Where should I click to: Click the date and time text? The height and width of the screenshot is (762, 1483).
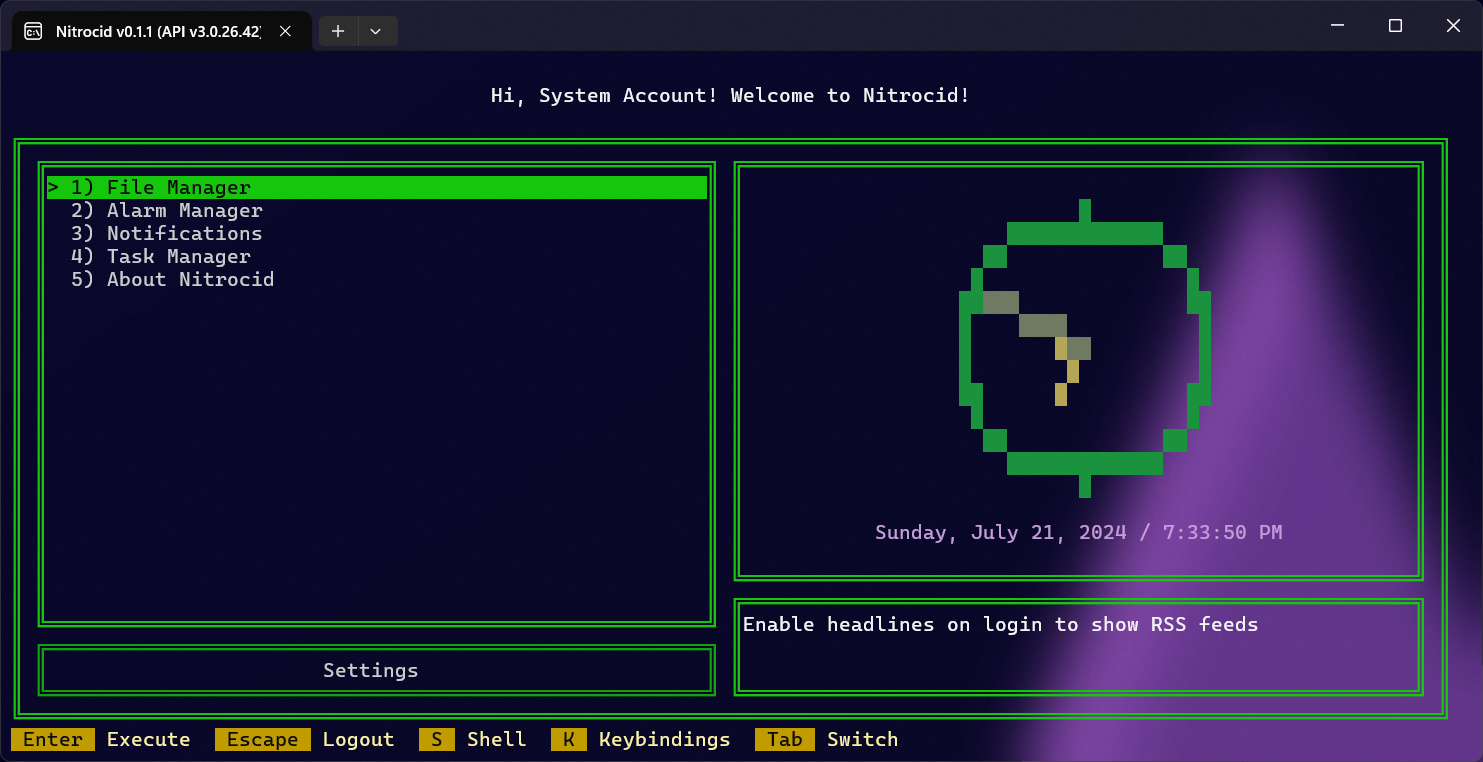coord(1078,533)
